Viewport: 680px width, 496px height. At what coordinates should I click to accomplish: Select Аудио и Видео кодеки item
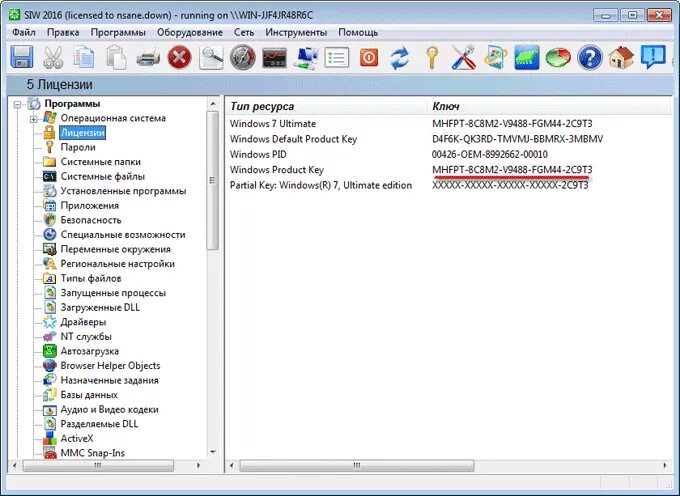109,409
